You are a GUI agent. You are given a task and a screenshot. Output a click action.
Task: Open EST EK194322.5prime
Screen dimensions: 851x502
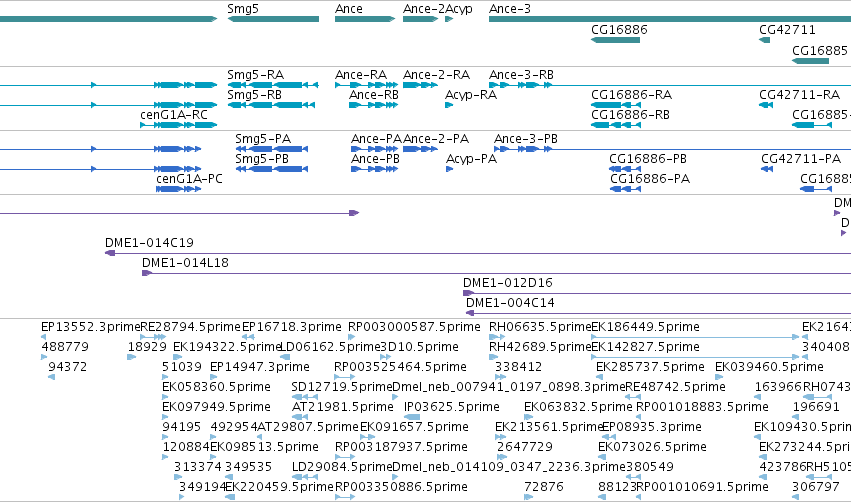pyautogui.click(x=227, y=347)
